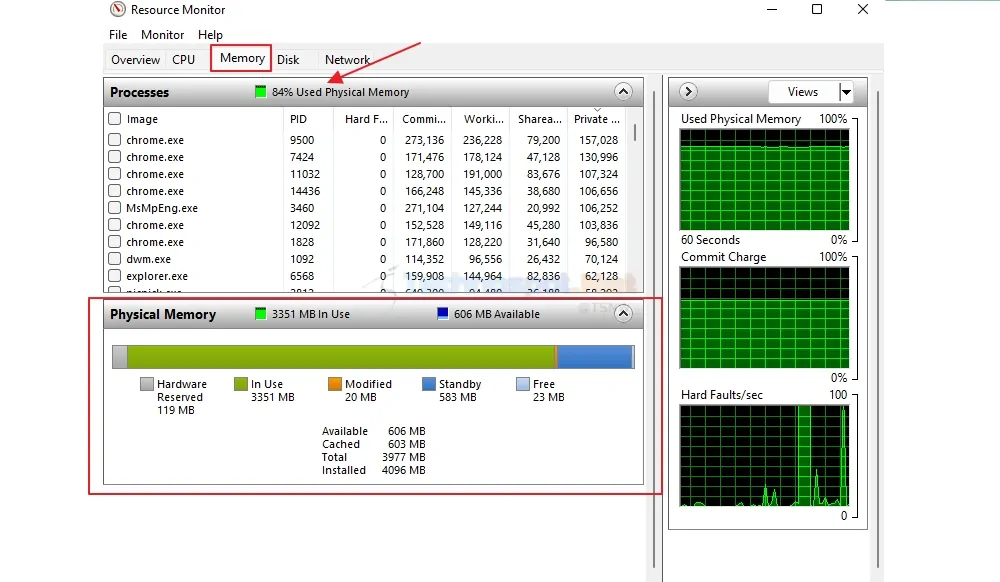Select the MsMpEng.exe process checkbox
The height and width of the screenshot is (582, 1000).
point(115,208)
